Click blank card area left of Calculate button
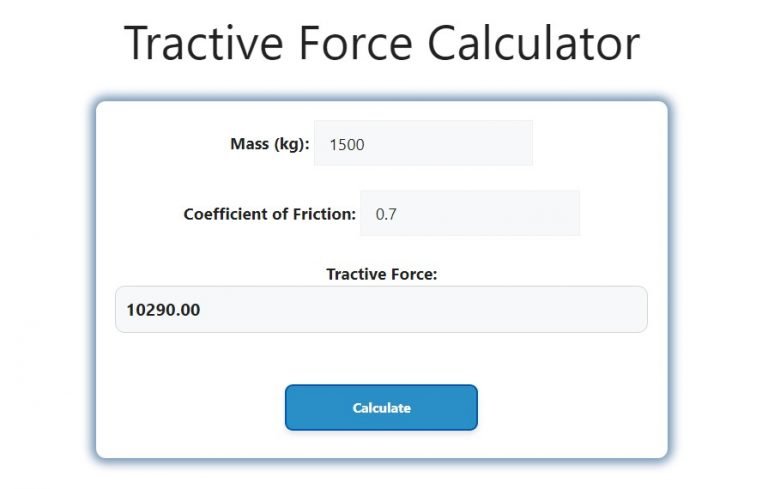The image size is (768, 489). (x=190, y=408)
